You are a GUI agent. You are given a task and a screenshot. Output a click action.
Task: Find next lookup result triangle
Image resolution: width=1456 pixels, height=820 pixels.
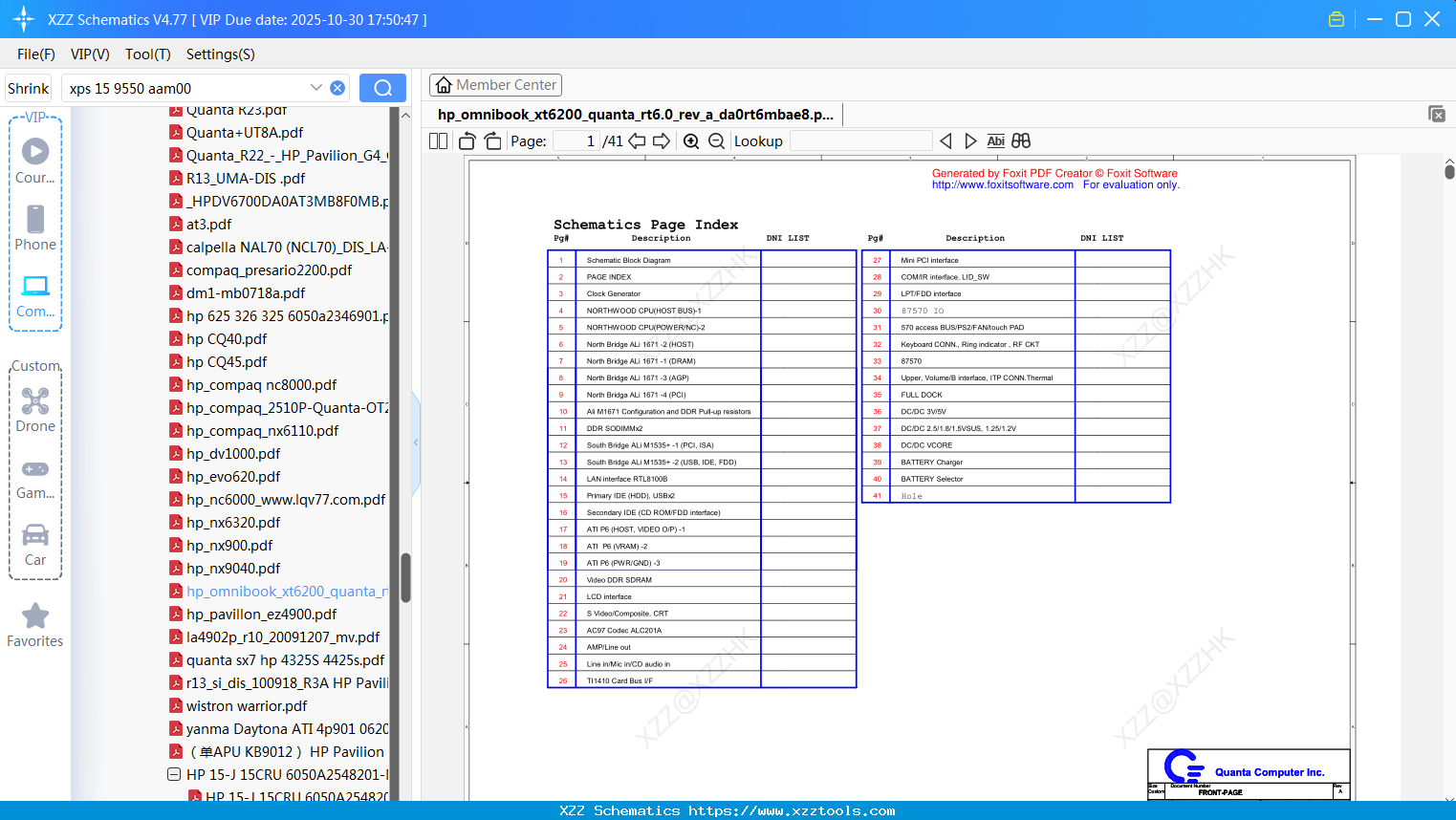click(x=970, y=140)
